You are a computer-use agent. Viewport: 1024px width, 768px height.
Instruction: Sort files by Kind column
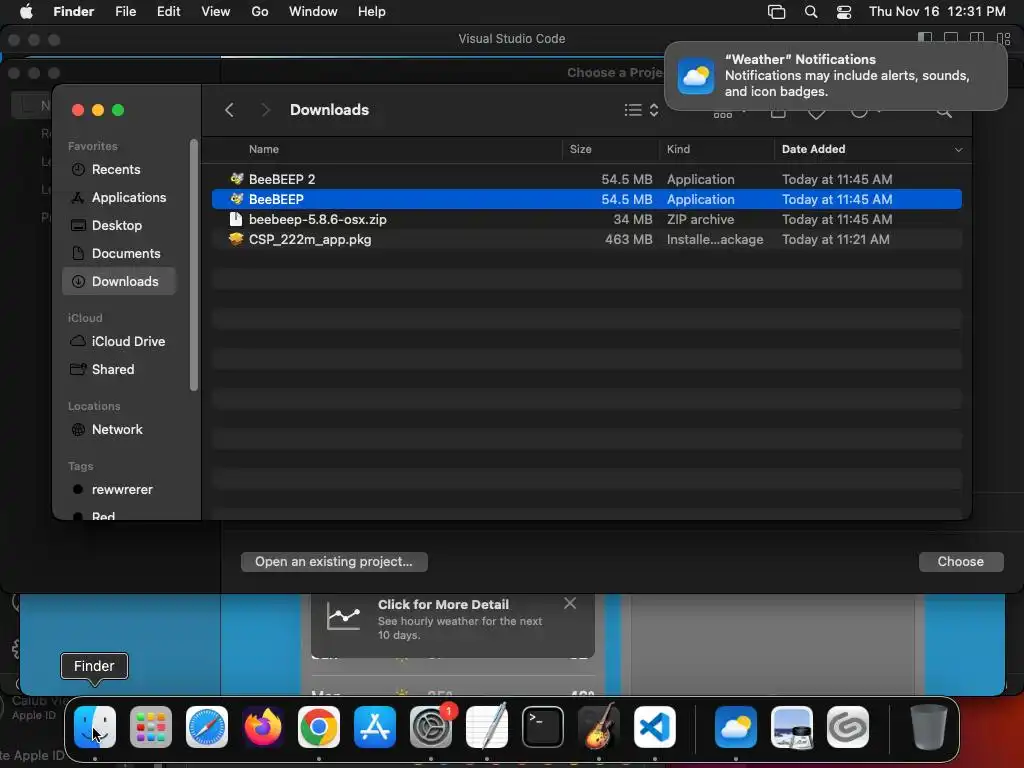click(x=678, y=150)
